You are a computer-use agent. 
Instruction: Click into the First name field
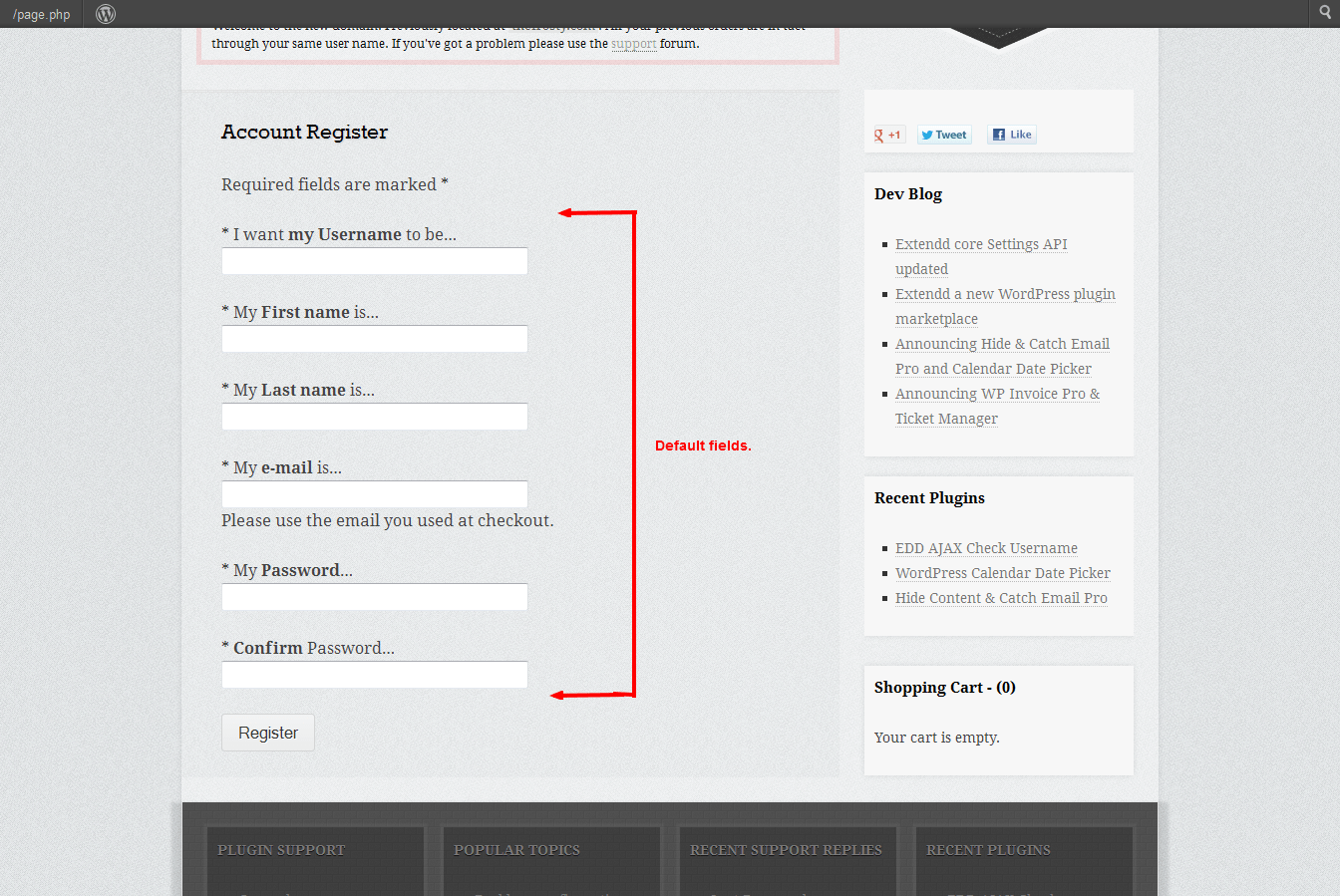coord(374,339)
